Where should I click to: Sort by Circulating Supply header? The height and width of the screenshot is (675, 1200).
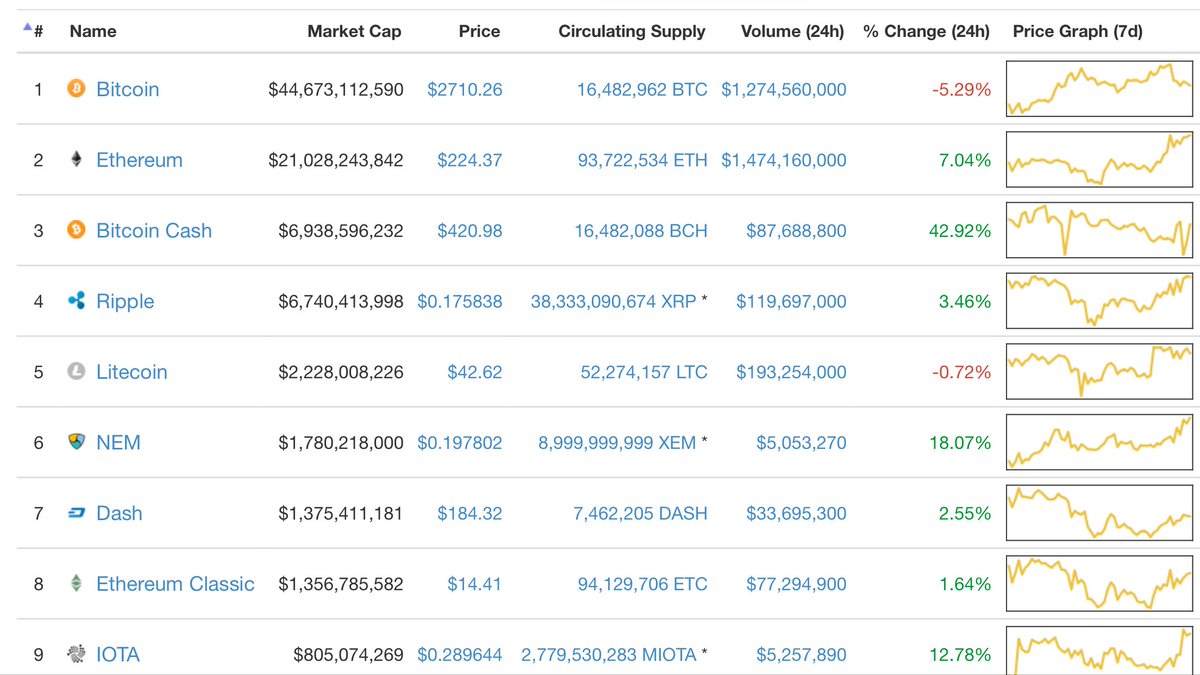click(x=632, y=31)
